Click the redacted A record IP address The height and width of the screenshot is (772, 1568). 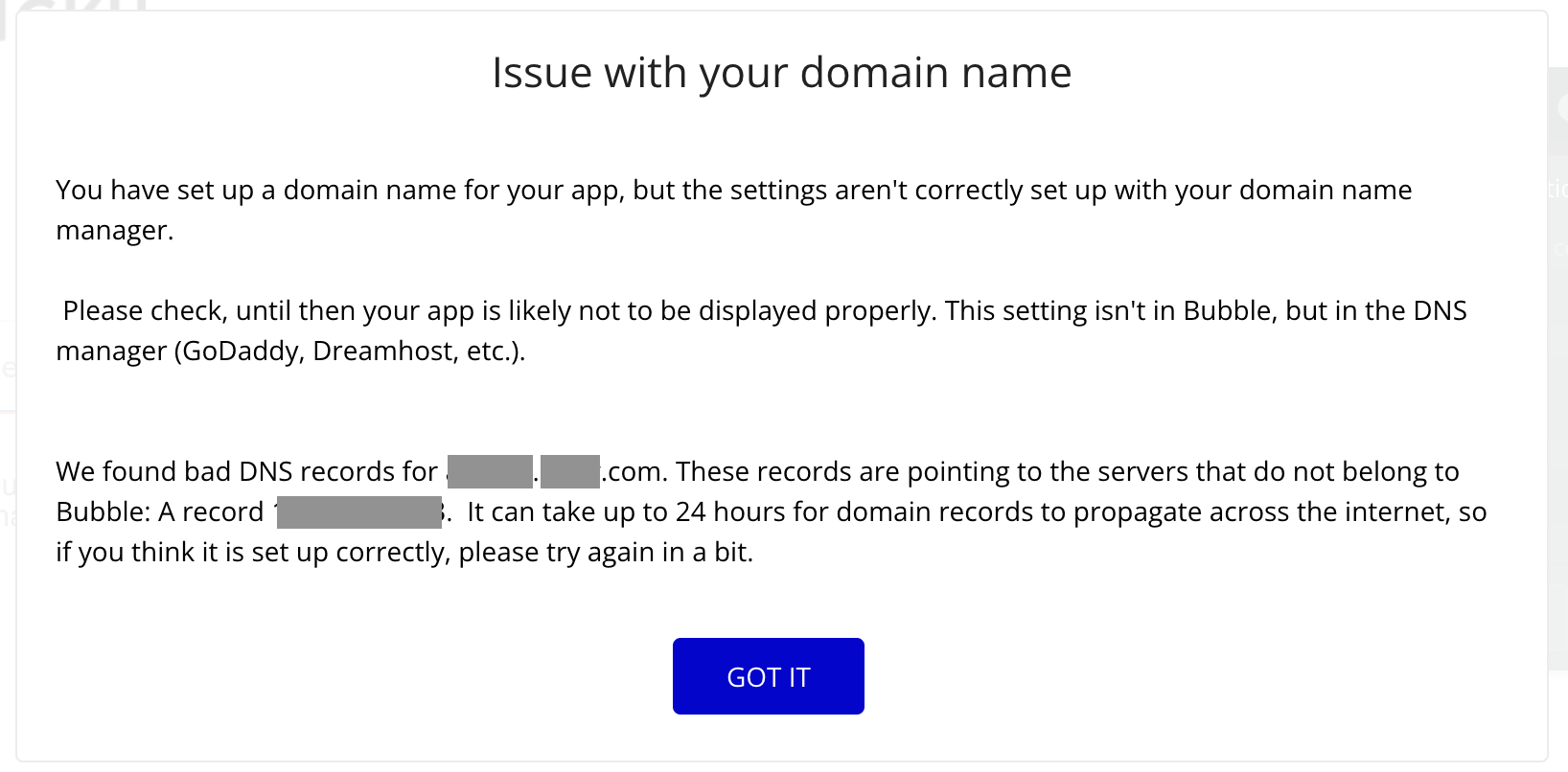tap(358, 511)
